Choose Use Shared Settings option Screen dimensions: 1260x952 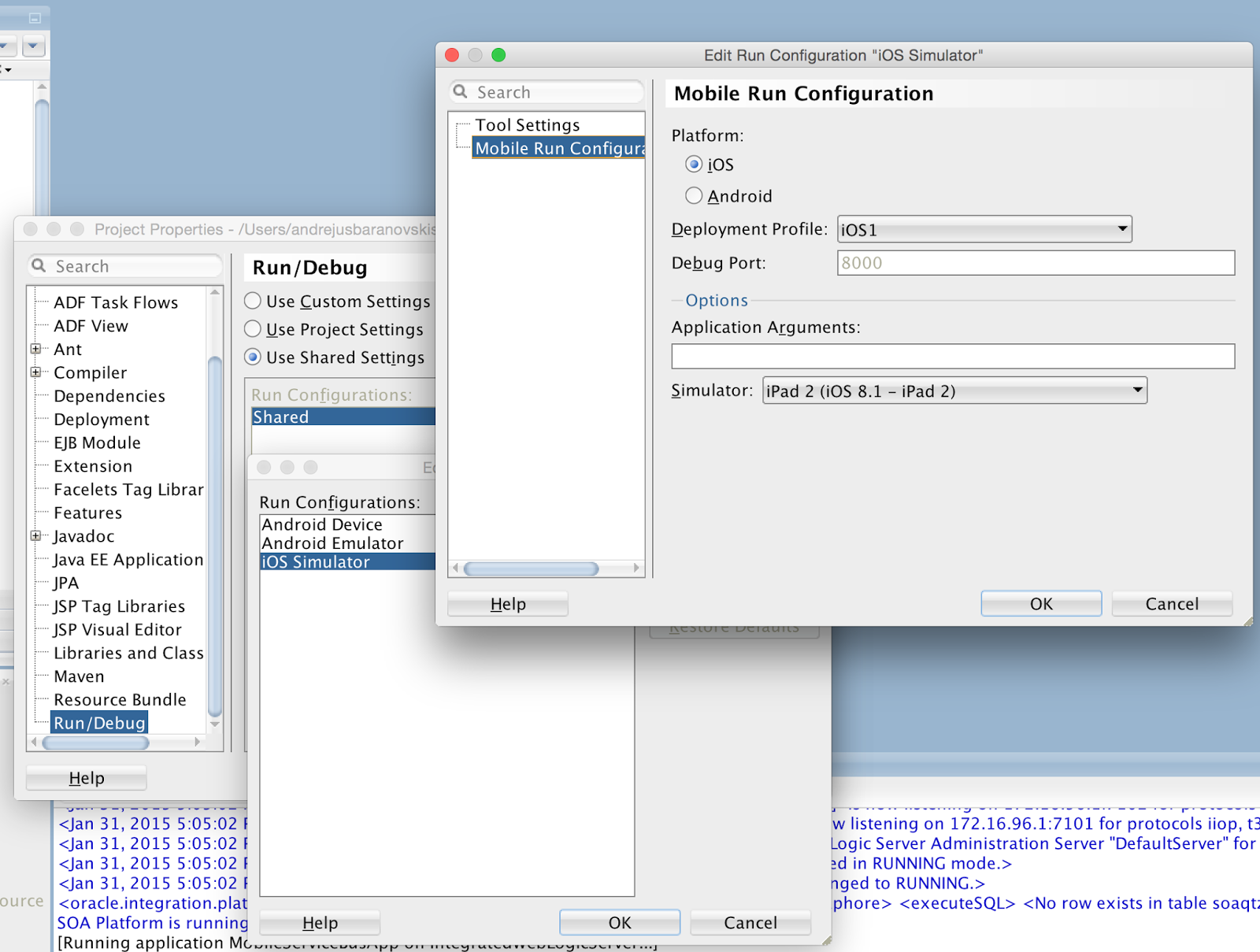point(253,357)
